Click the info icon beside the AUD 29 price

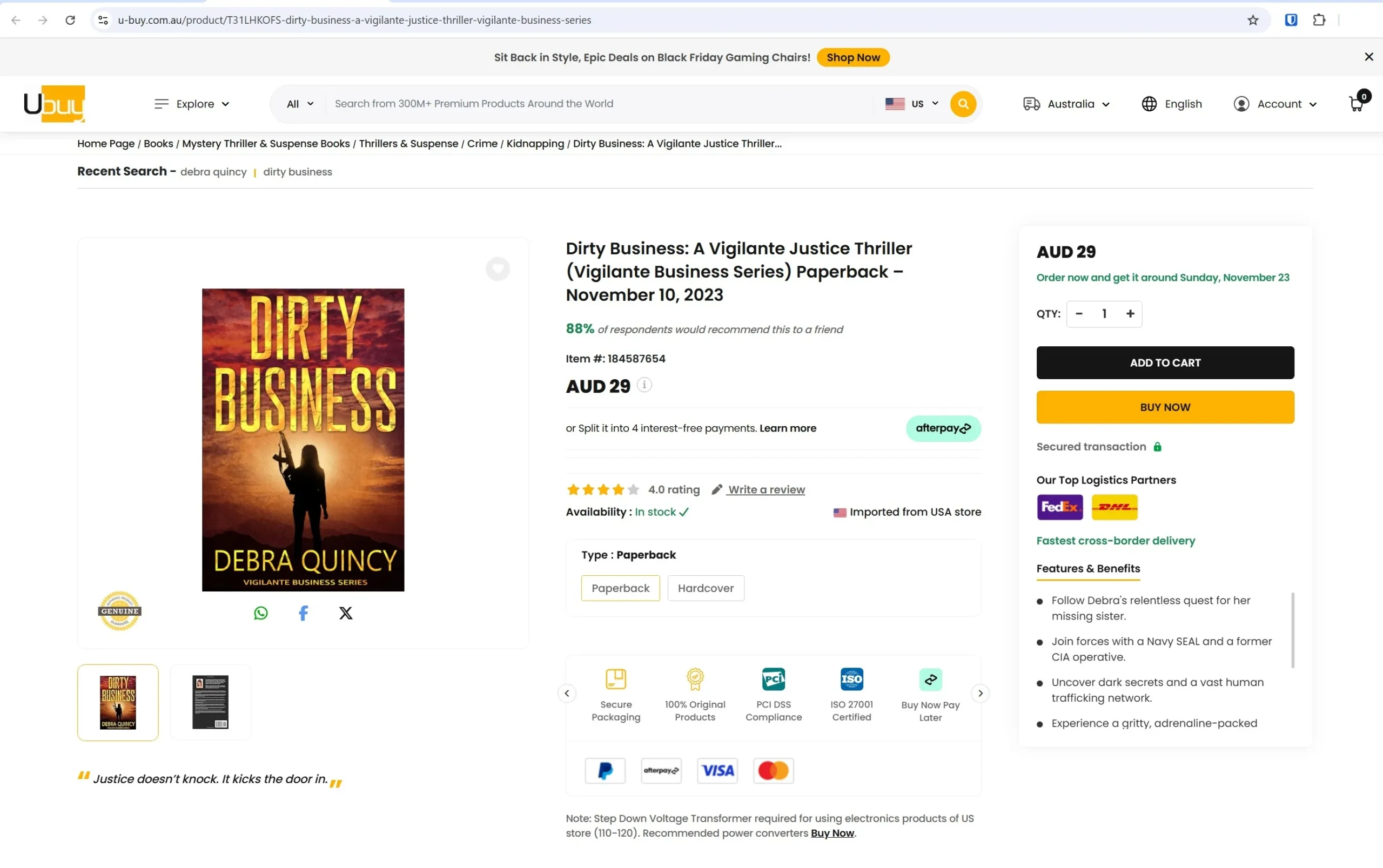point(644,385)
